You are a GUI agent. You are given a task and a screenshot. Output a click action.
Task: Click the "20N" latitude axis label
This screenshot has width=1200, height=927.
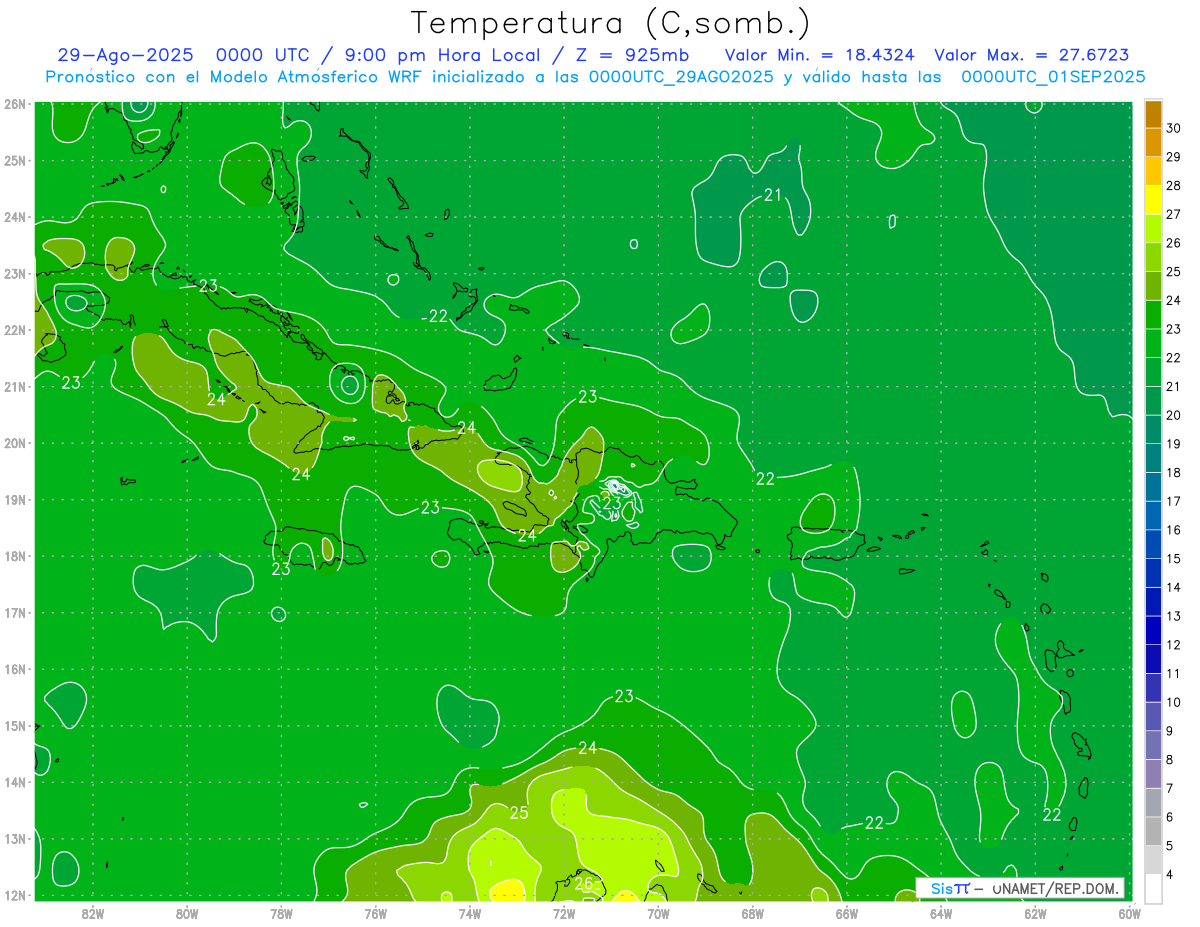tap(14, 443)
